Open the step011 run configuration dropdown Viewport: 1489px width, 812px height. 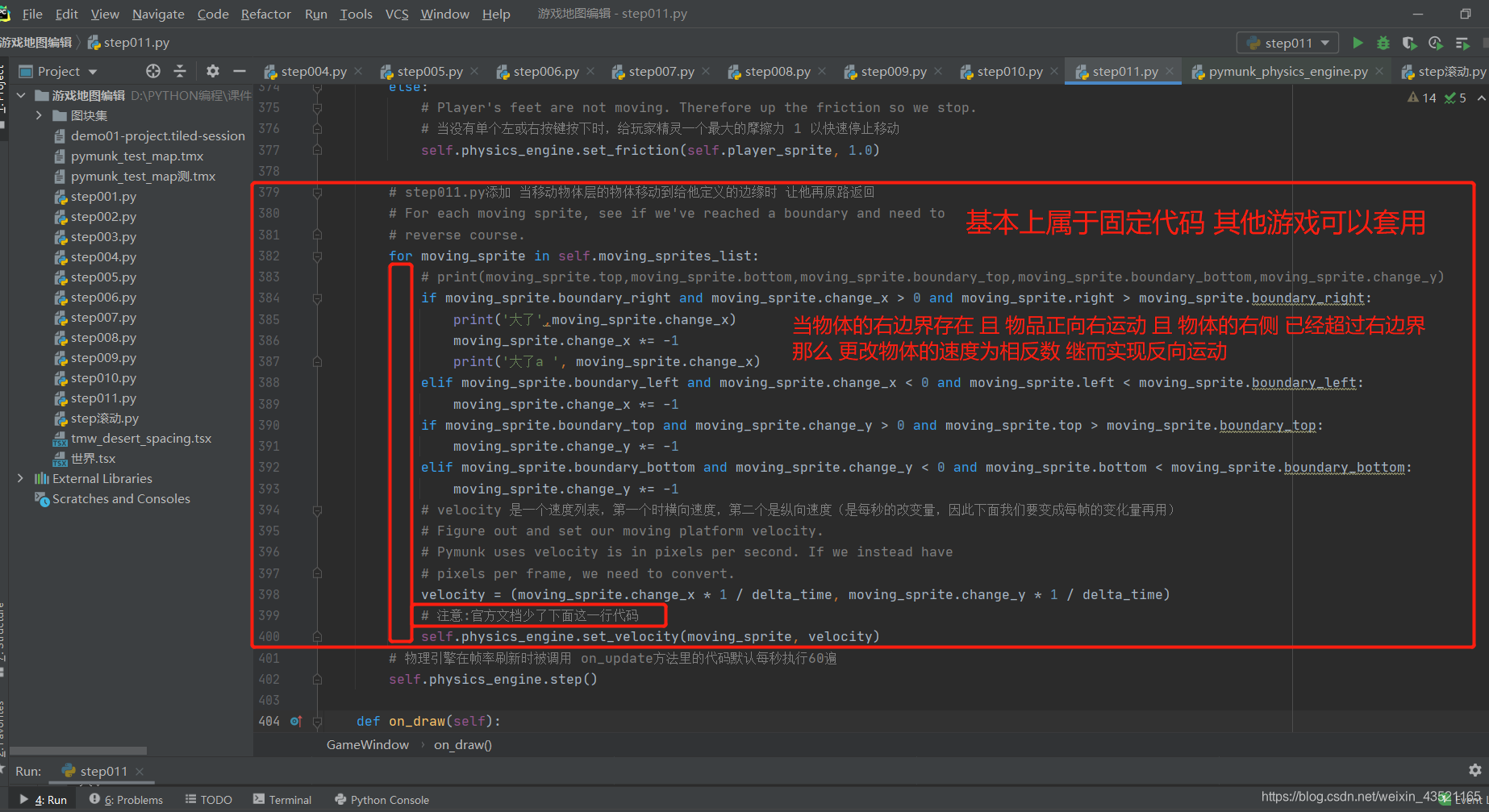1288,43
